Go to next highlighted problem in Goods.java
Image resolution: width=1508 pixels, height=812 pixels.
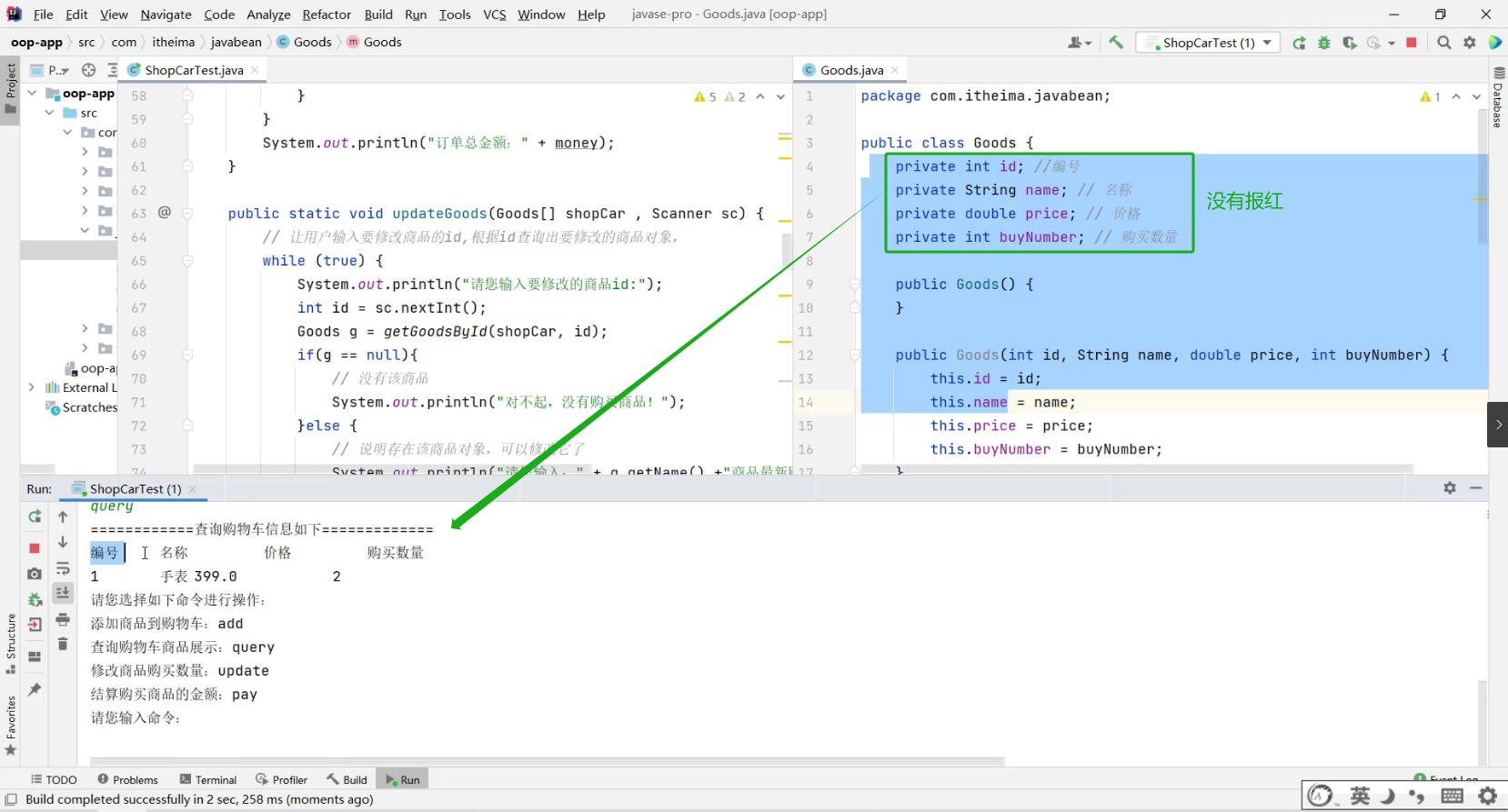[1476, 96]
